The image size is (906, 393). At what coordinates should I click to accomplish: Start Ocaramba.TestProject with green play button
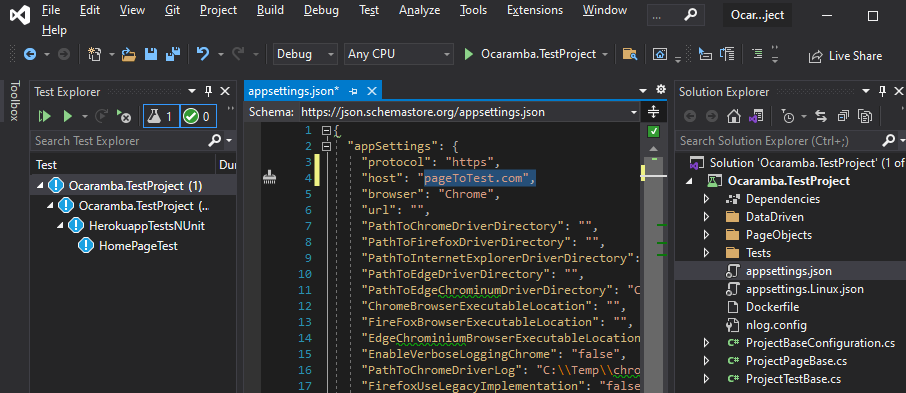coord(469,54)
